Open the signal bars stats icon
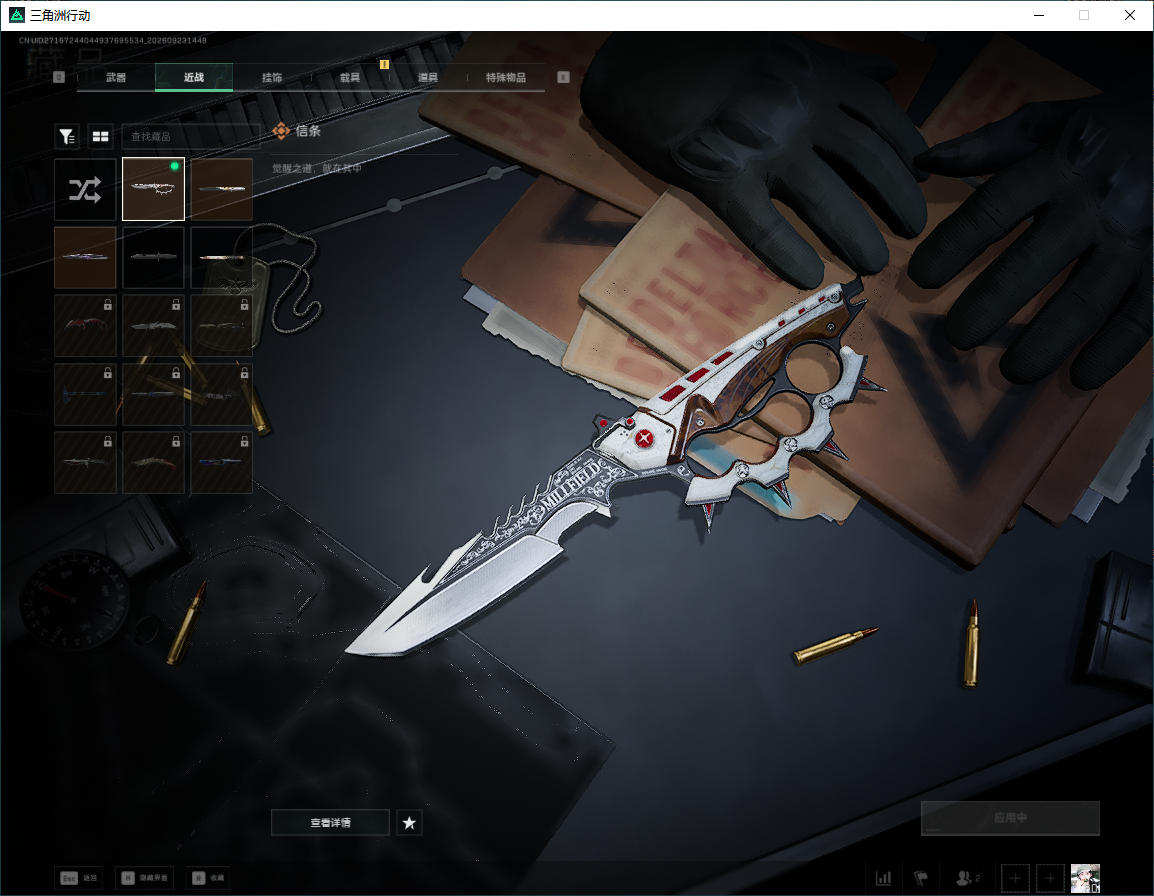The height and width of the screenshot is (896, 1154). (x=883, y=878)
